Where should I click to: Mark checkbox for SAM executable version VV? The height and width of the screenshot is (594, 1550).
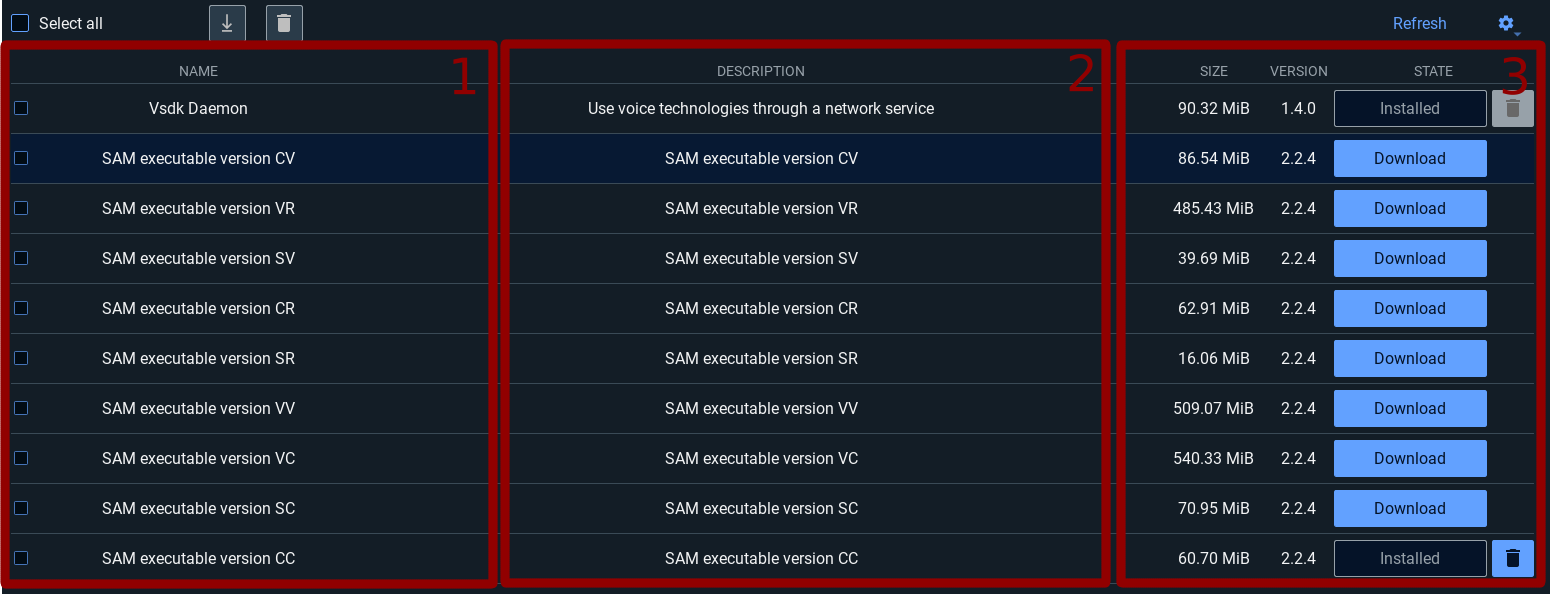(x=21, y=408)
